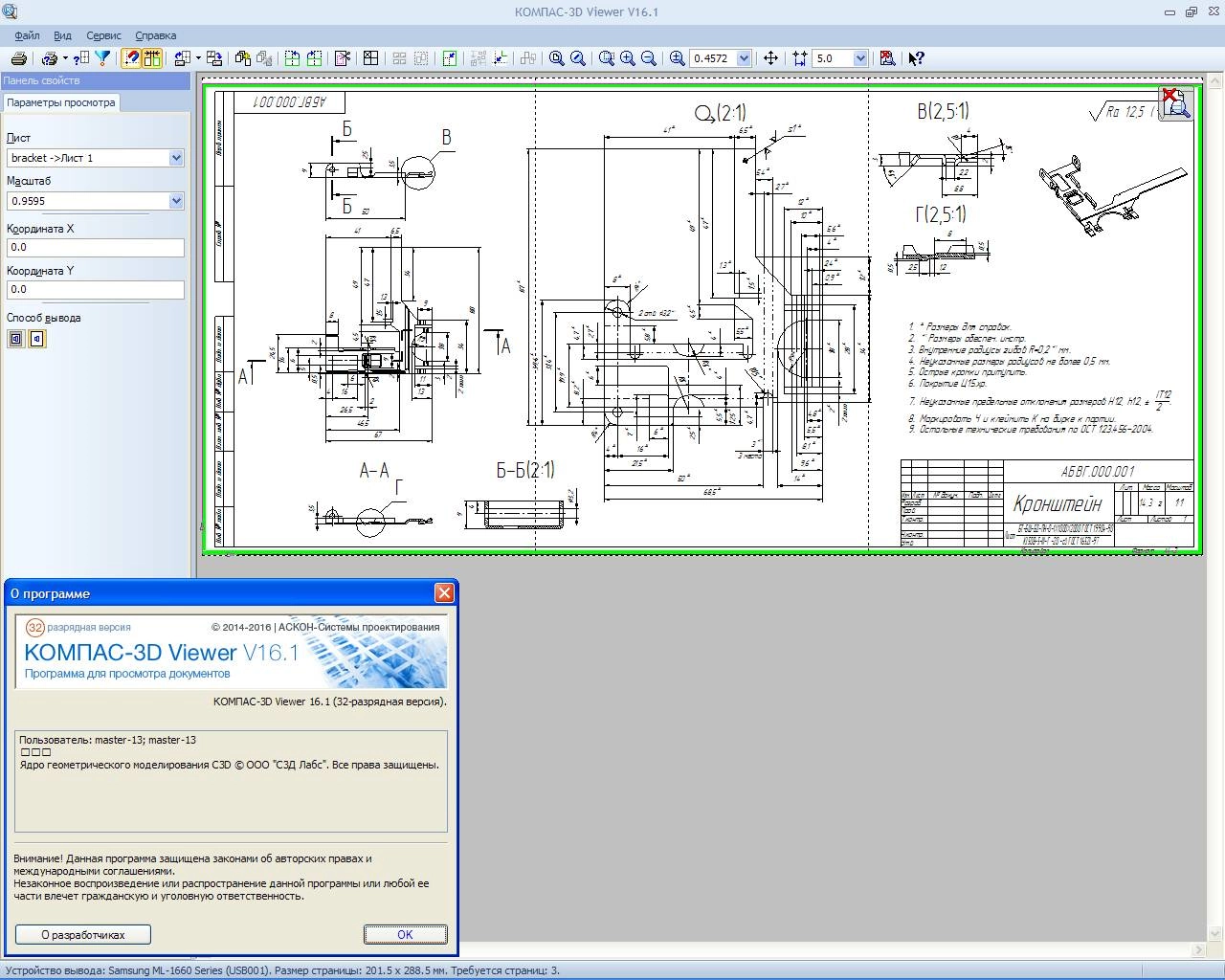The height and width of the screenshot is (980, 1225).
Task: Select the Параметры просмотра tab
Action: (x=61, y=102)
